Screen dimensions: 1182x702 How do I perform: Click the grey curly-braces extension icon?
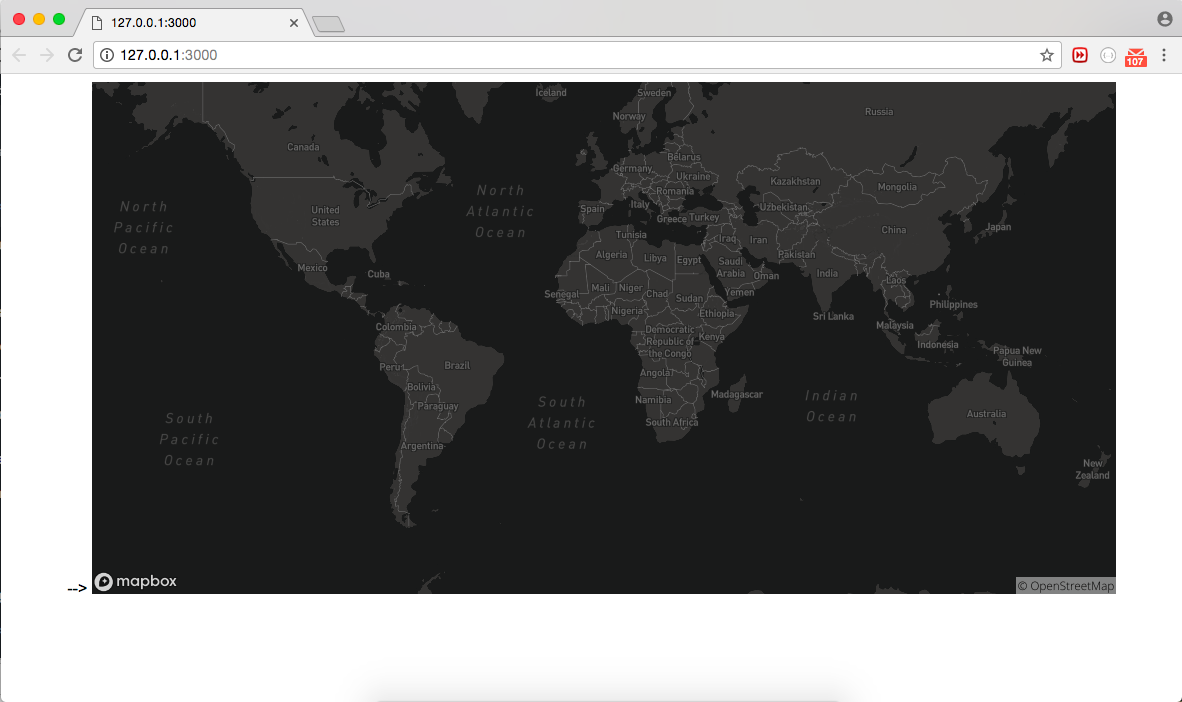coord(1108,55)
